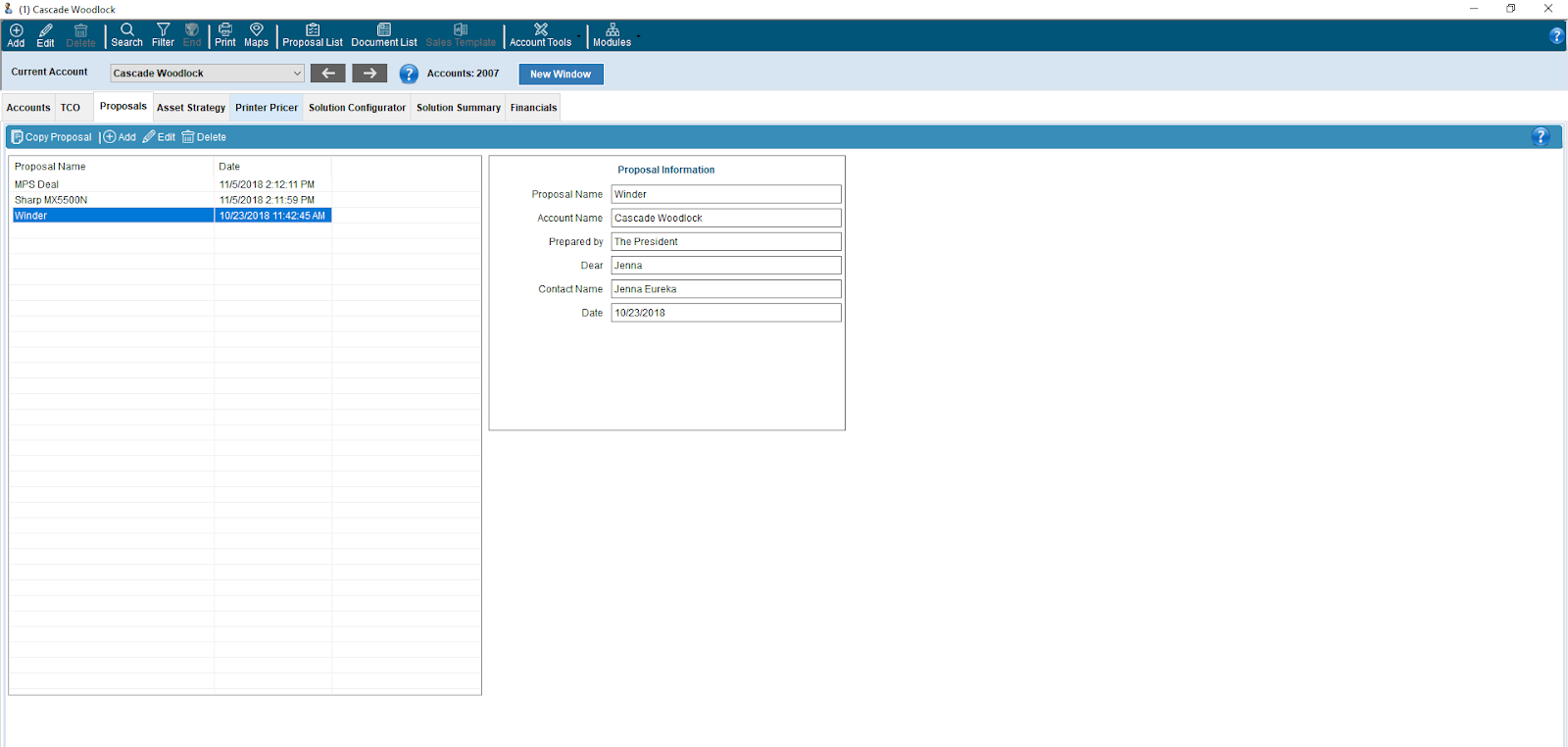1568x747 pixels.
Task: Open Account Tools menu
Action: coord(541,35)
